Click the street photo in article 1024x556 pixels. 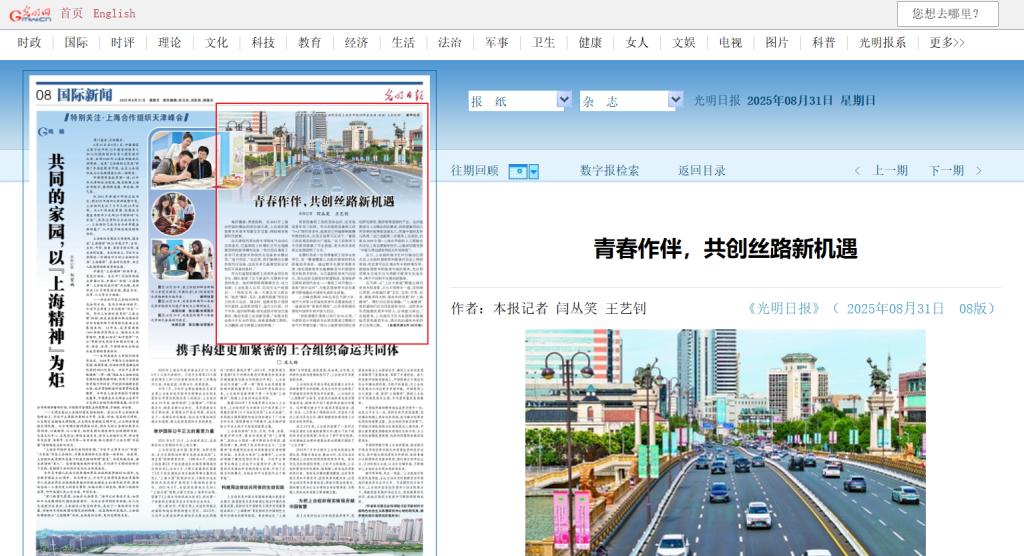tap(725, 440)
